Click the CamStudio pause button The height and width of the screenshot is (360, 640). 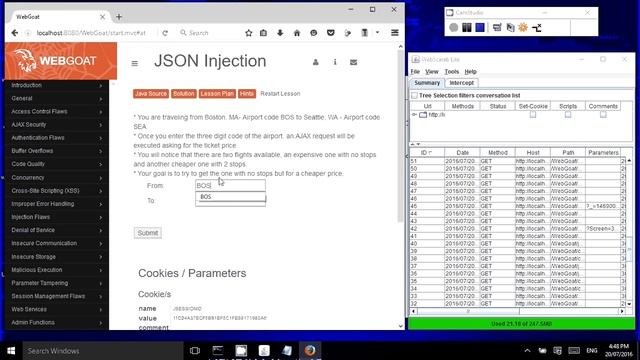[467, 27]
